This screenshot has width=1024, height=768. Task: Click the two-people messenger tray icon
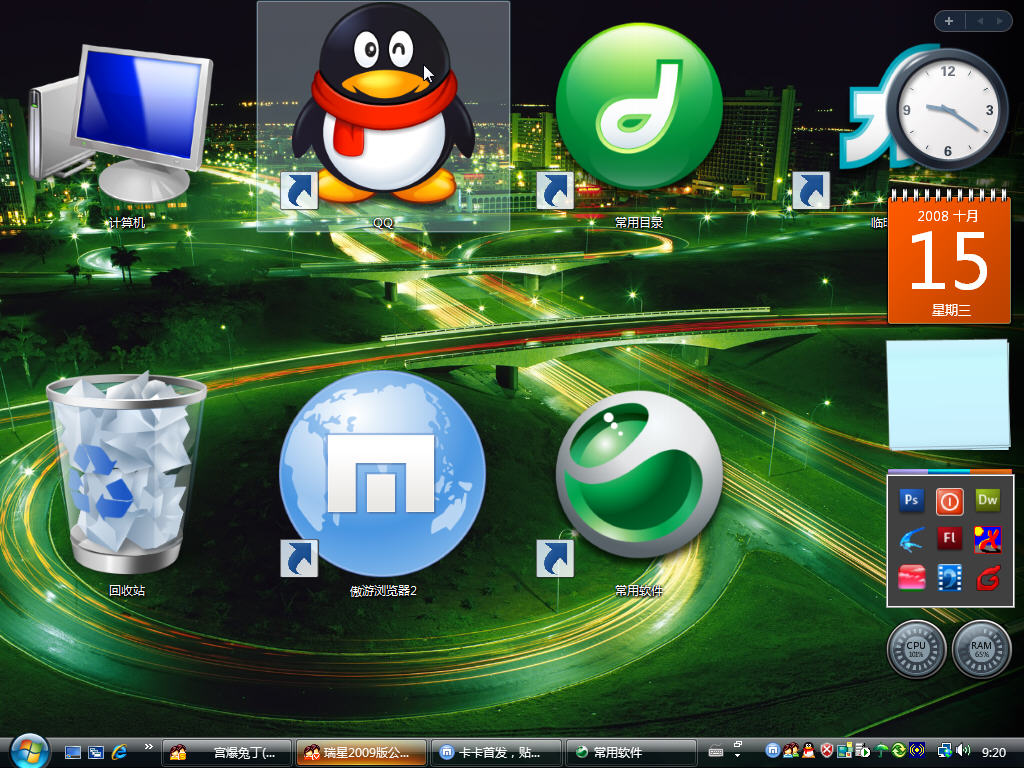[791, 750]
